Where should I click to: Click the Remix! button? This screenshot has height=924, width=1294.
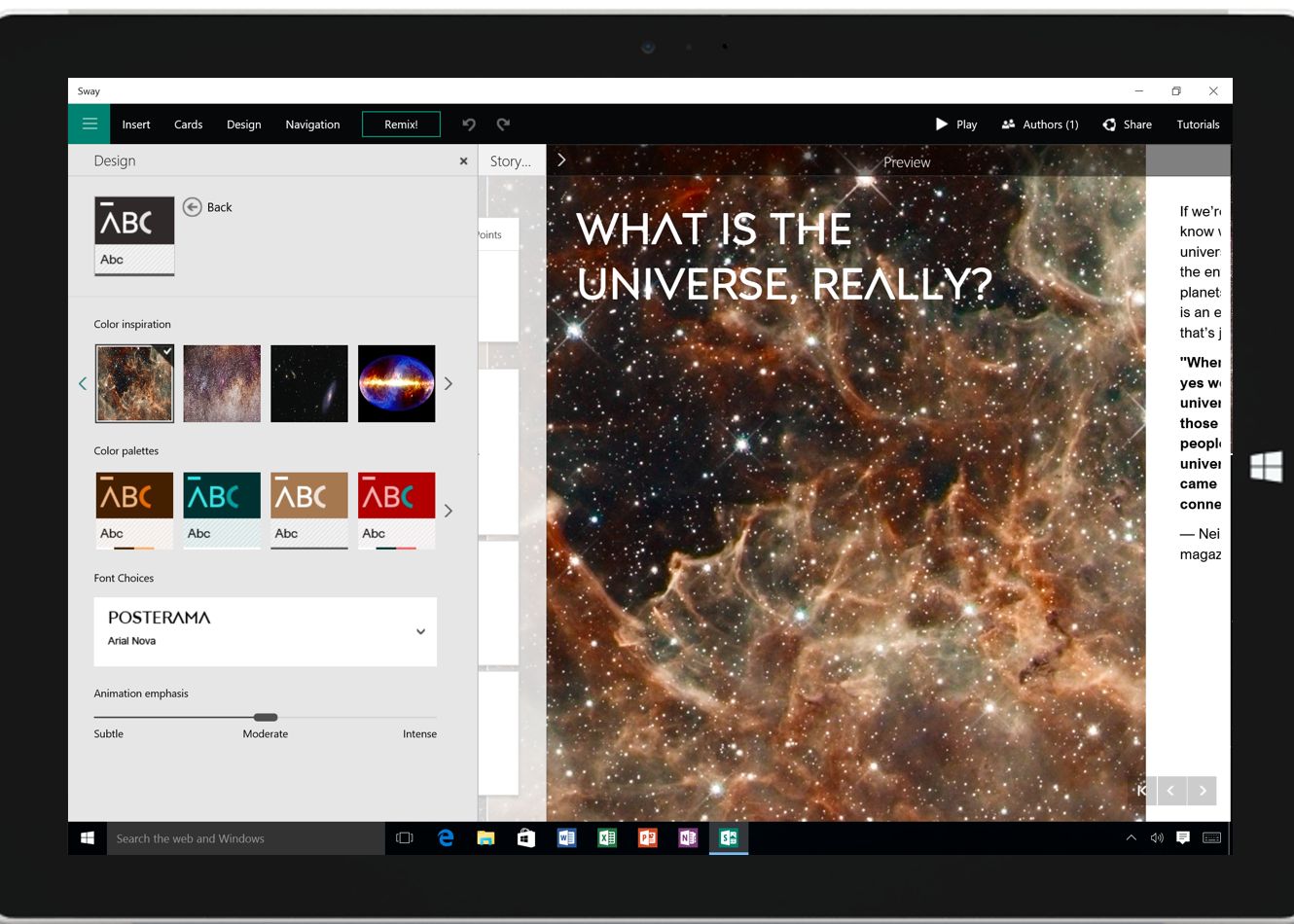click(x=401, y=124)
